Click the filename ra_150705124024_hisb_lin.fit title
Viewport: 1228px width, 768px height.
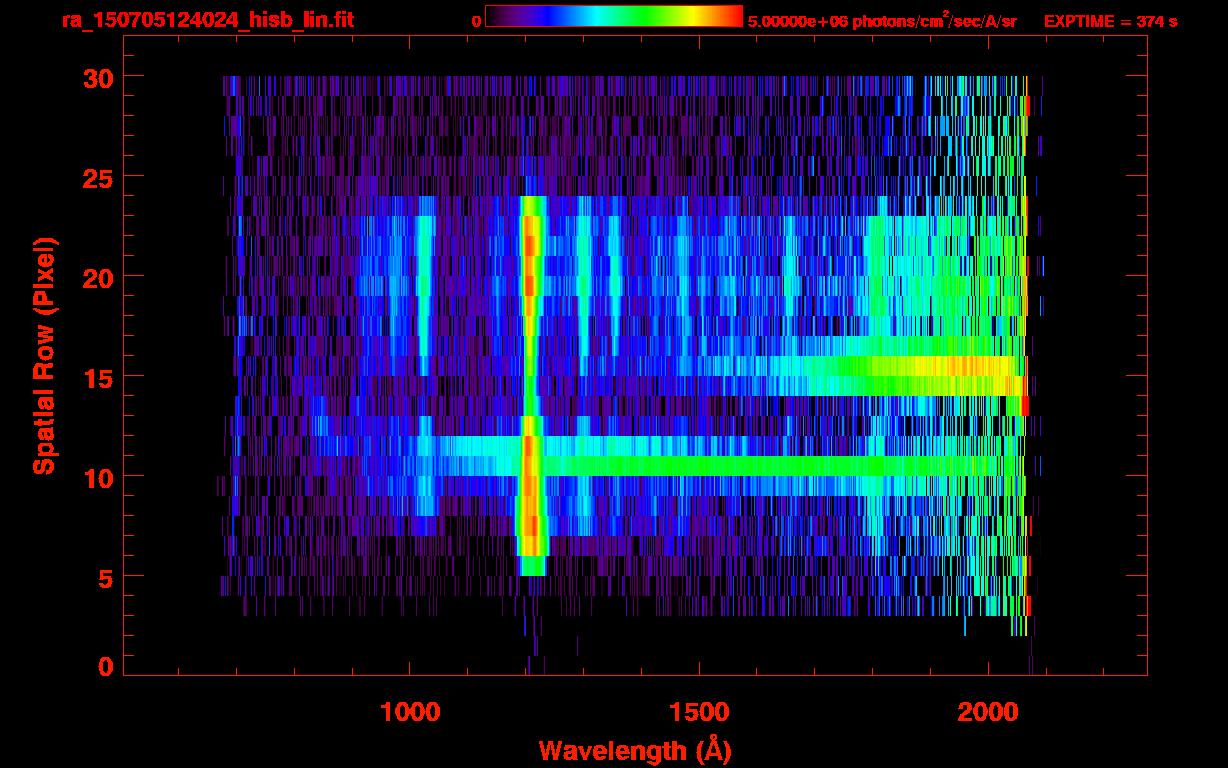pyautogui.click(x=207, y=20)
